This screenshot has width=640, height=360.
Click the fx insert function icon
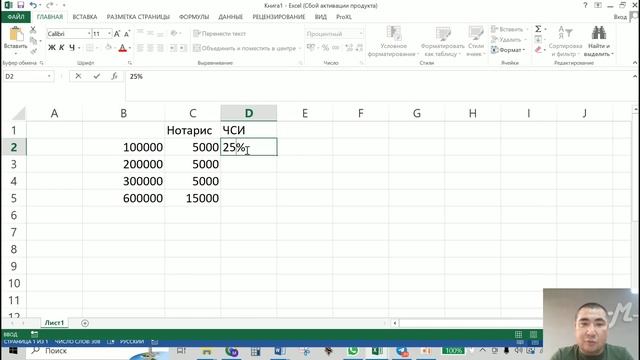point(114,76)
